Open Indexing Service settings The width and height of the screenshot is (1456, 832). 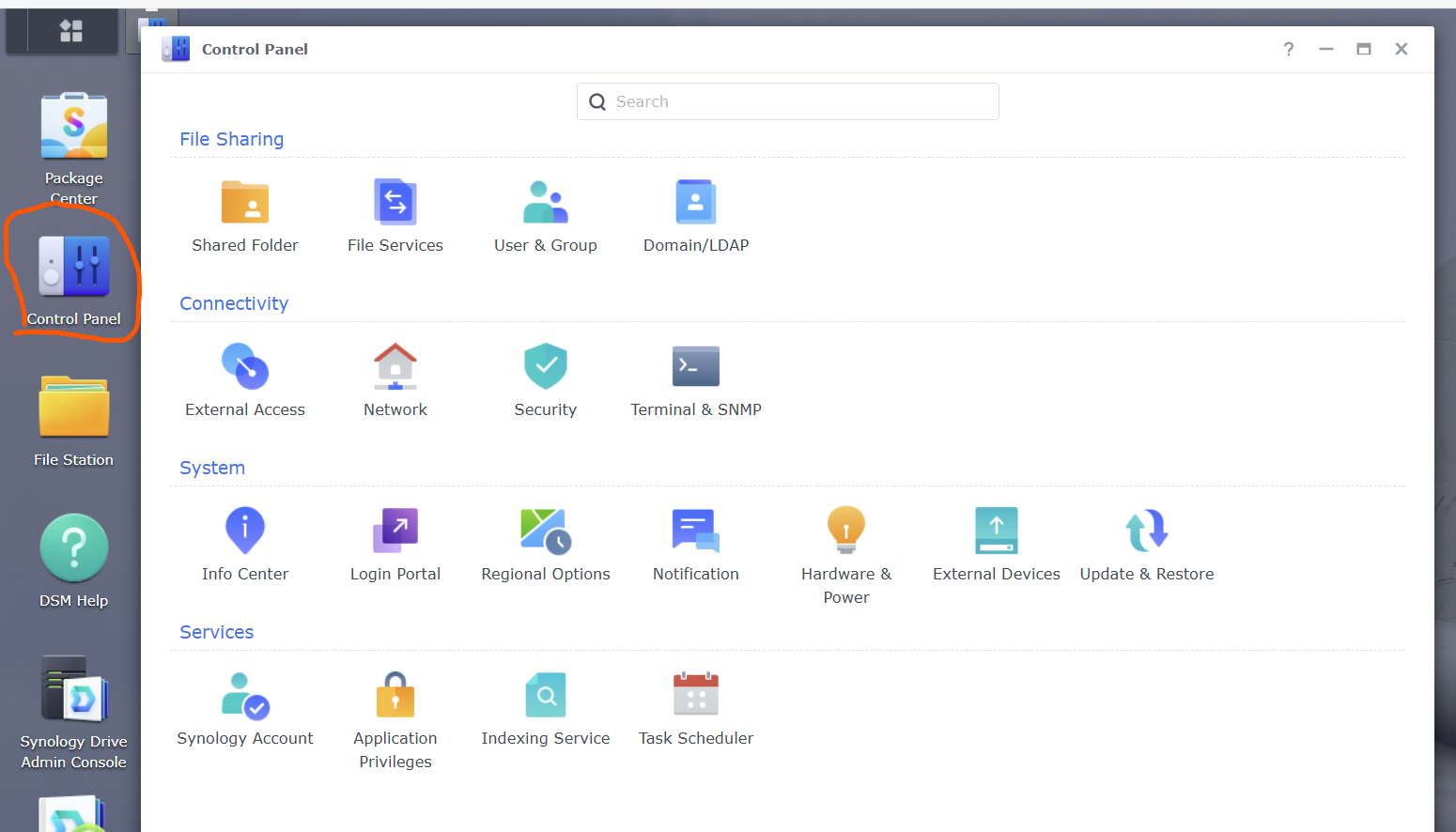coord(546,709)
